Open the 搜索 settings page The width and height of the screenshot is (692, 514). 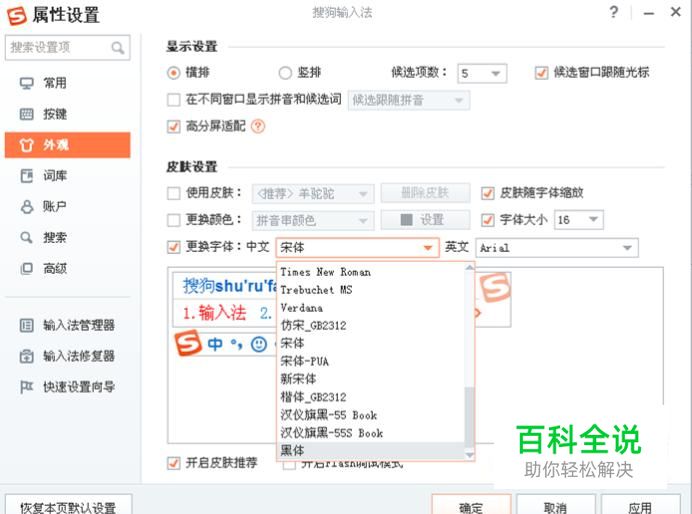[x=68, y=237]
